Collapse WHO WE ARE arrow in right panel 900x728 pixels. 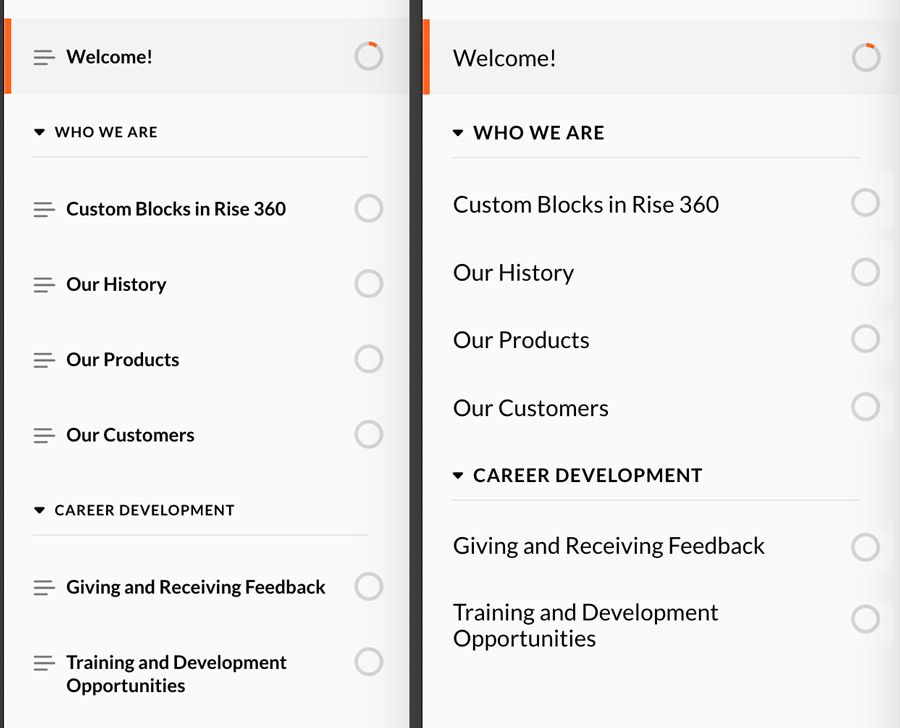click(458, 133)
